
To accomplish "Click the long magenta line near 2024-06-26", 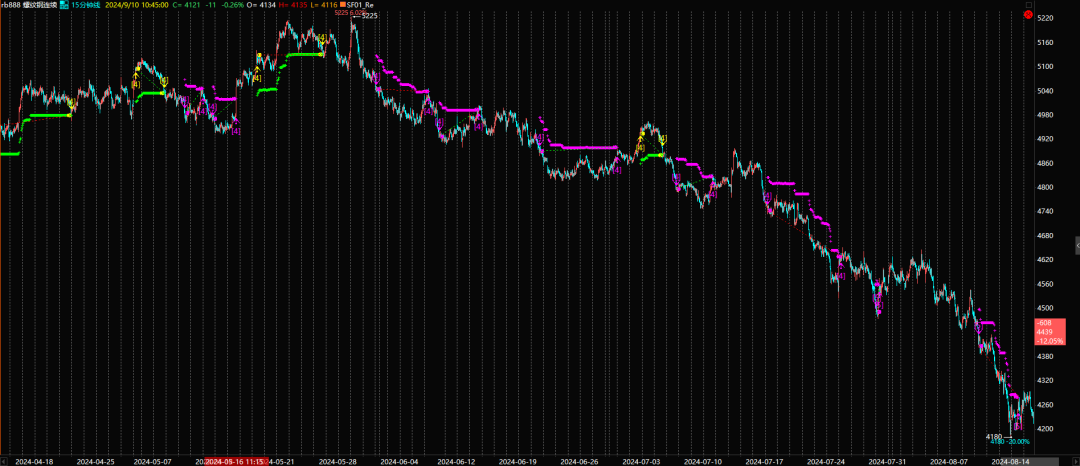I will (x=590, y=147).
